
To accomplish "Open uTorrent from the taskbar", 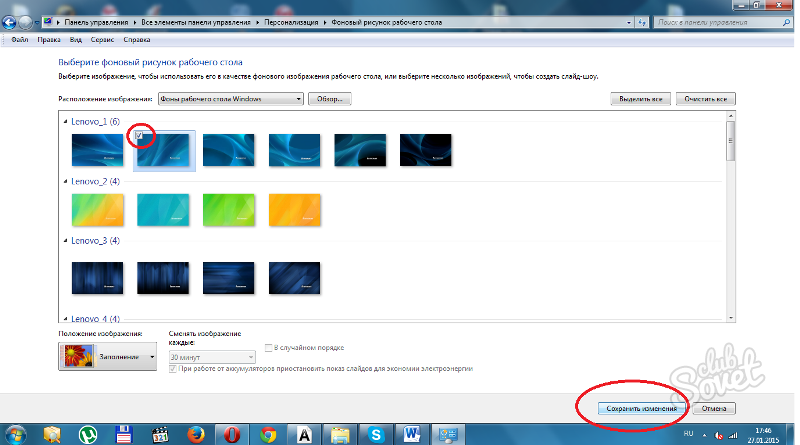I will coord(89,433).
